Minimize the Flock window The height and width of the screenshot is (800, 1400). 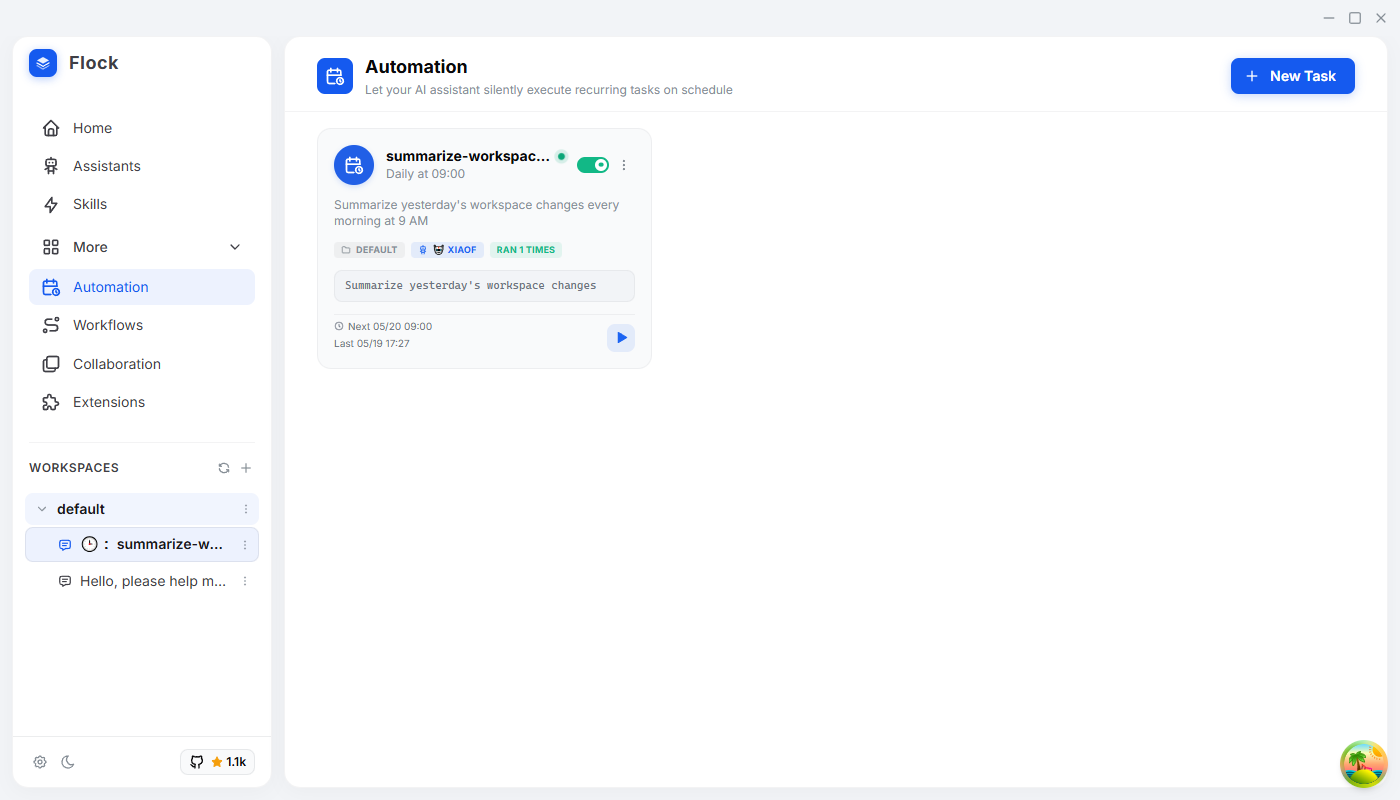[x=1329, y=18]
